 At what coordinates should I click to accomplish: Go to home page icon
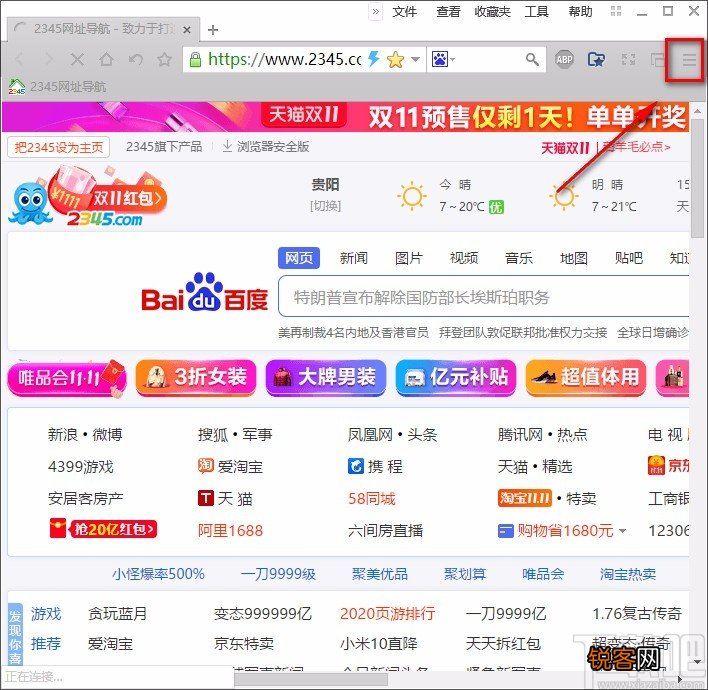click(x=107, y=59)
